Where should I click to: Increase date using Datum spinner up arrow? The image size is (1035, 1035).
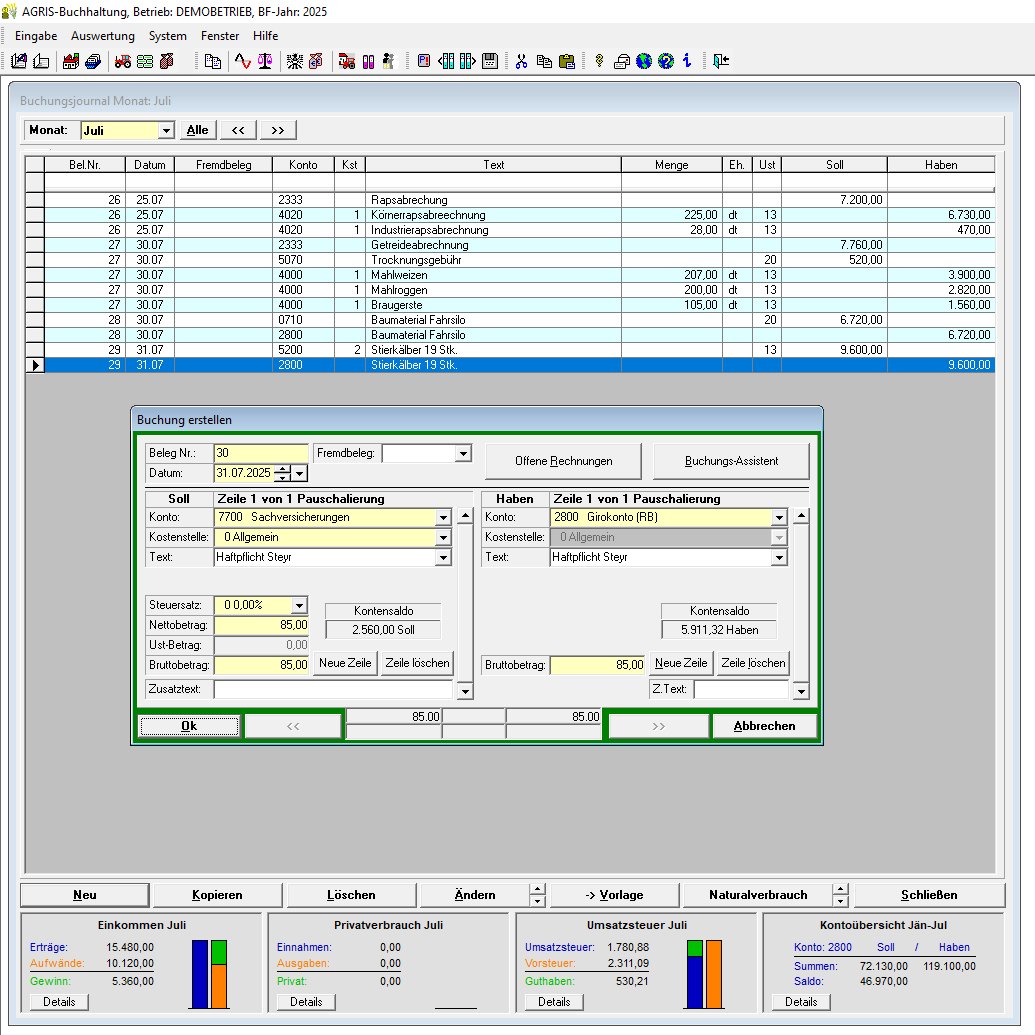(x=283, y=469)
